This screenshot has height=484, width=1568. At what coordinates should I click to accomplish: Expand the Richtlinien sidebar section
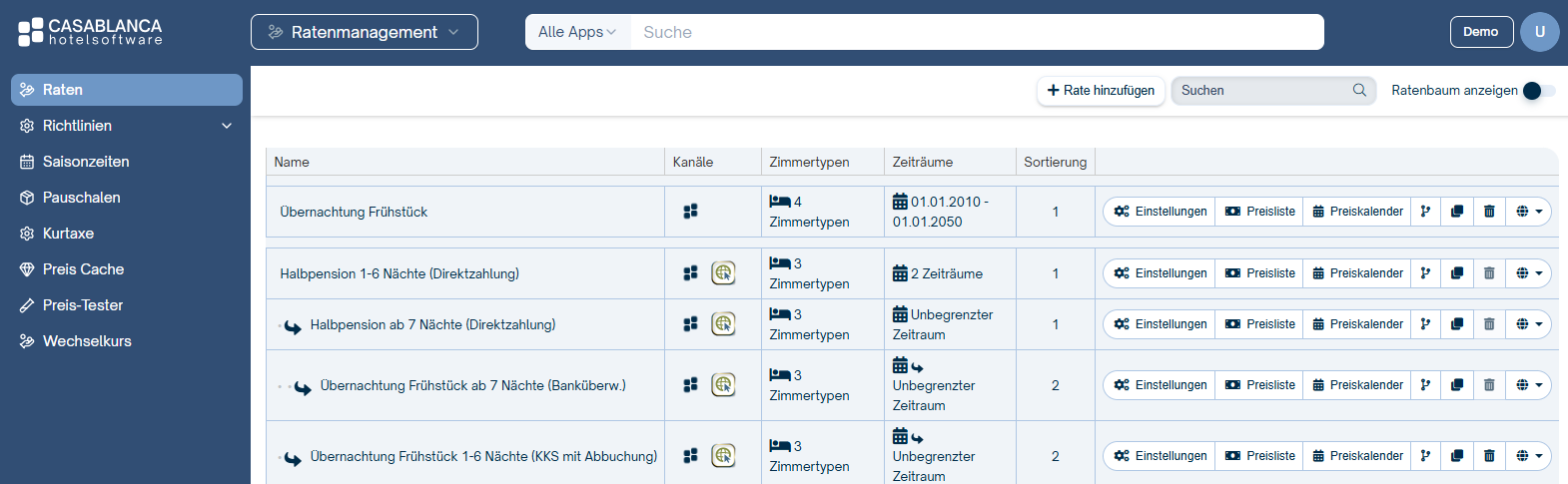point(127,126)
